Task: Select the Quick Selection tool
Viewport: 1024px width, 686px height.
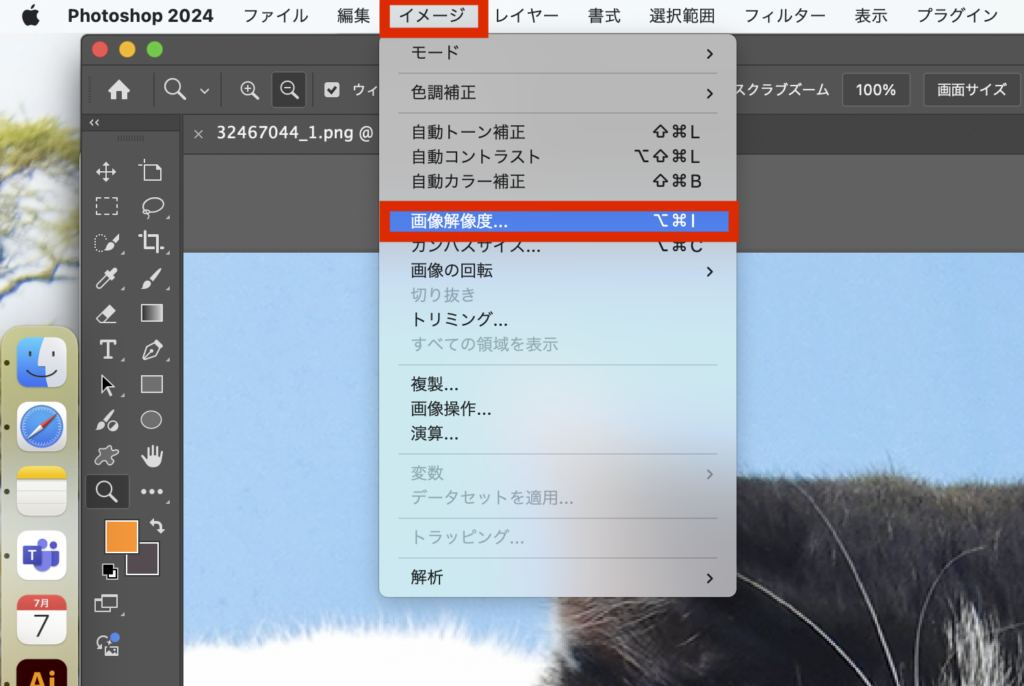Action: click(x=106, y=242)
